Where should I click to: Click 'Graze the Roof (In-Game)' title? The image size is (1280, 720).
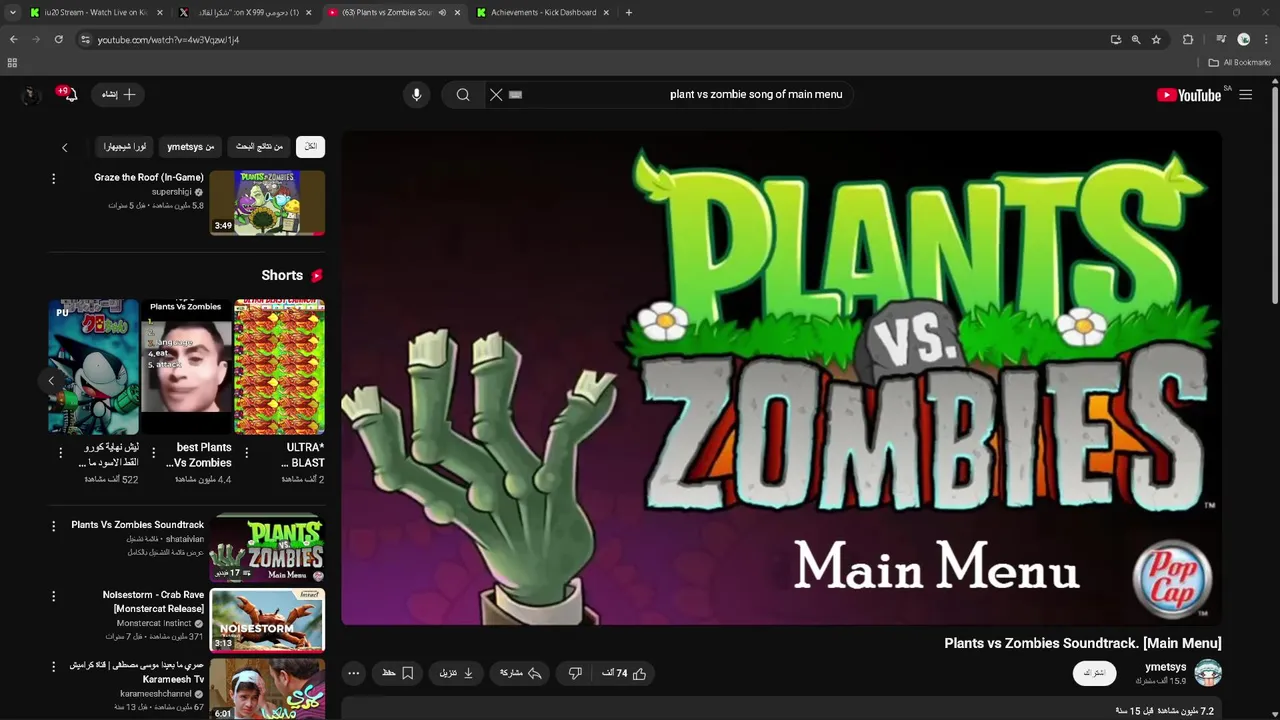coord(149,178)
